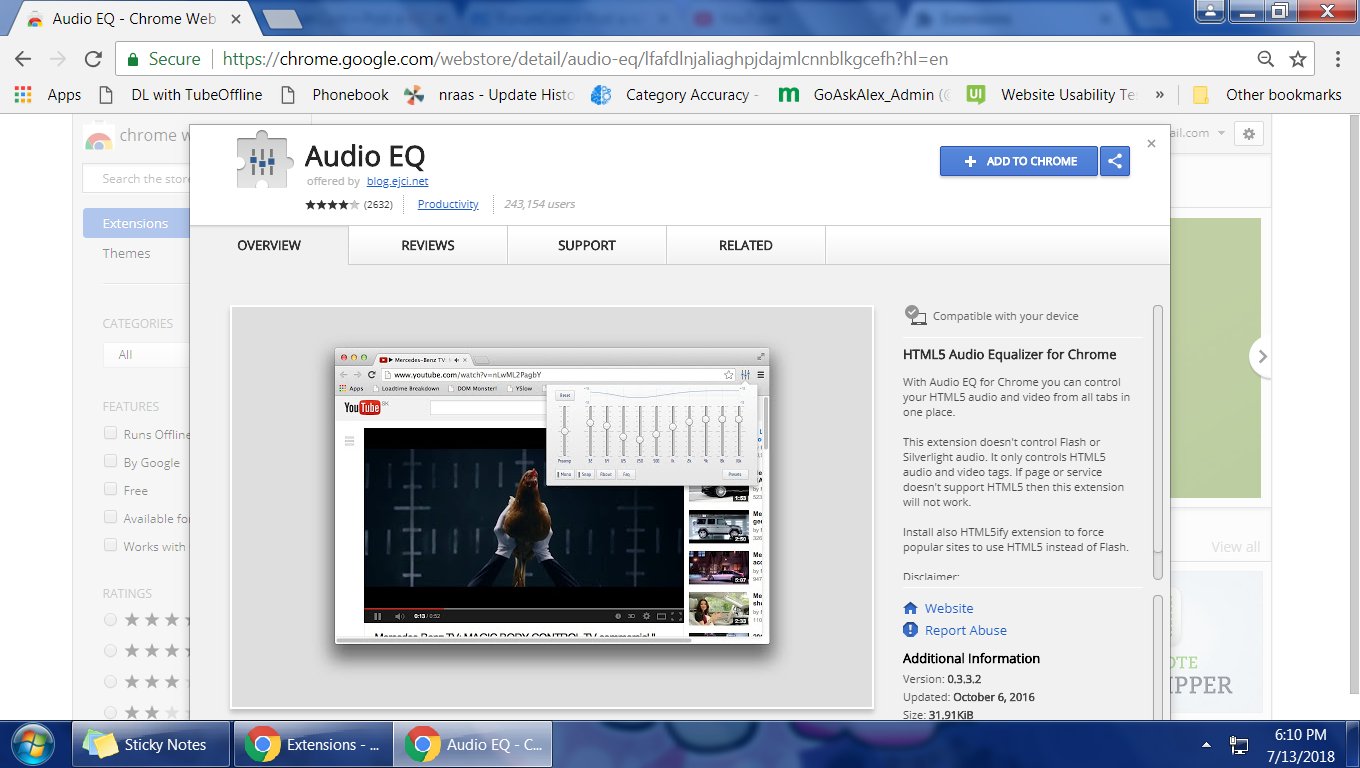Select Themes in the store sidebar

coord(127,253)
